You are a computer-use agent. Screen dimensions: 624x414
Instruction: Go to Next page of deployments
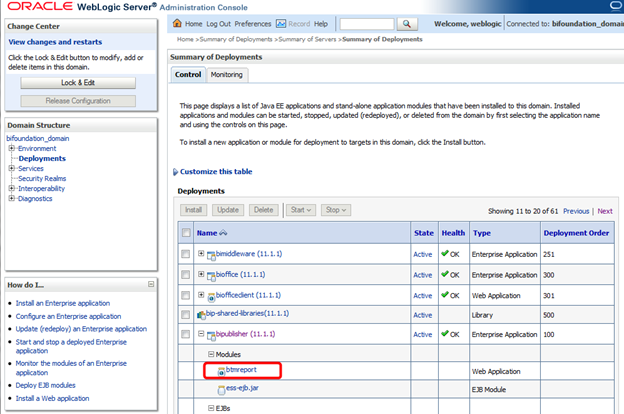(x=604, y=211)
